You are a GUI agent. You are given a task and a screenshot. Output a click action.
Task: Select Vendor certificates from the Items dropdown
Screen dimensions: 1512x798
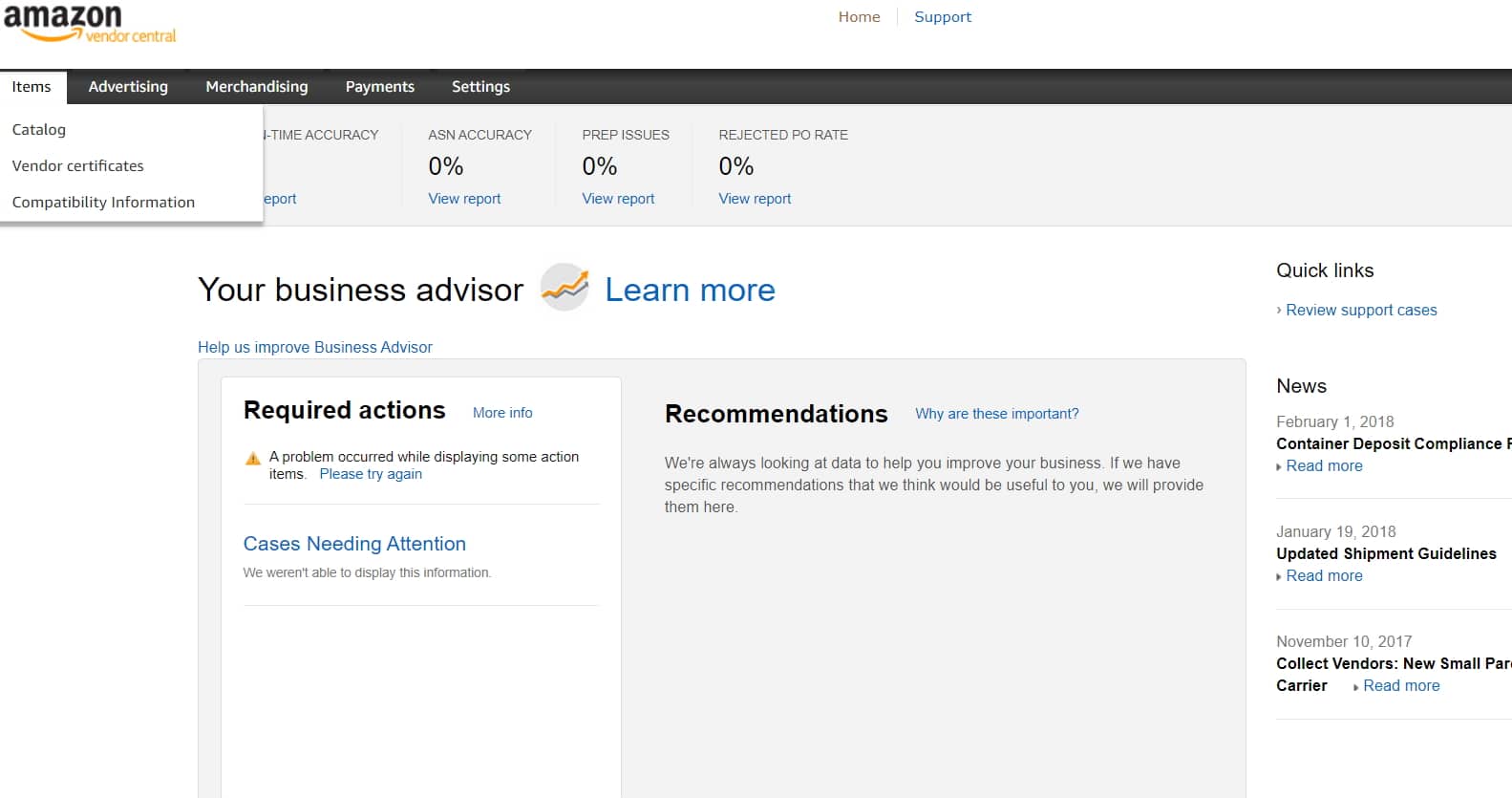click(x=78, y=166)
